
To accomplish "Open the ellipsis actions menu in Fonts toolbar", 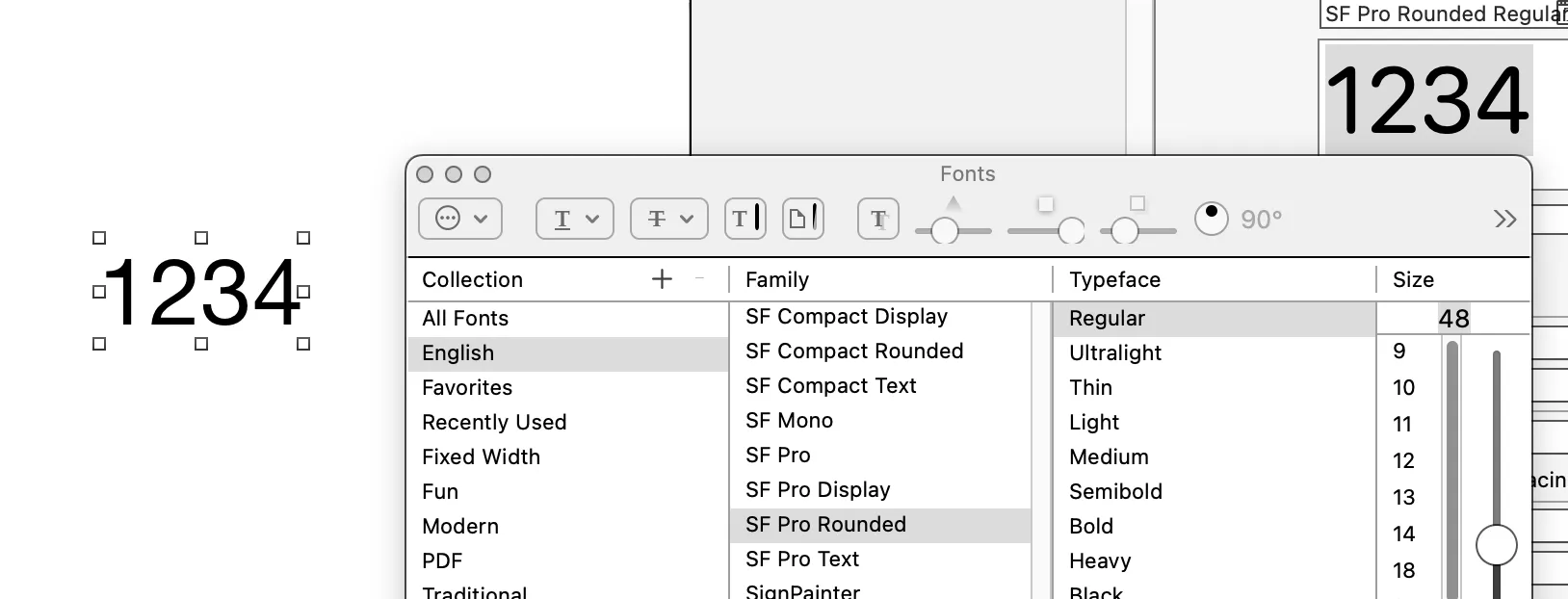I will (x=460, y=219).
